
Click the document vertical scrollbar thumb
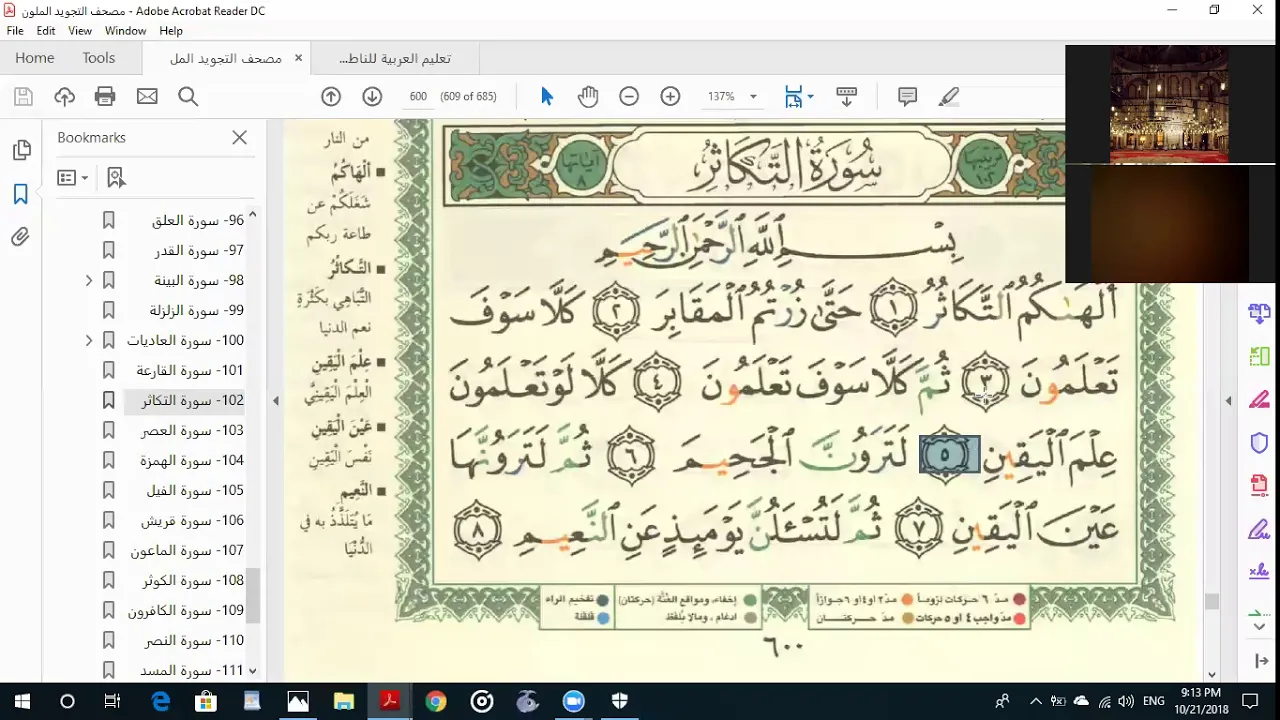click(x=1212, y=601)
